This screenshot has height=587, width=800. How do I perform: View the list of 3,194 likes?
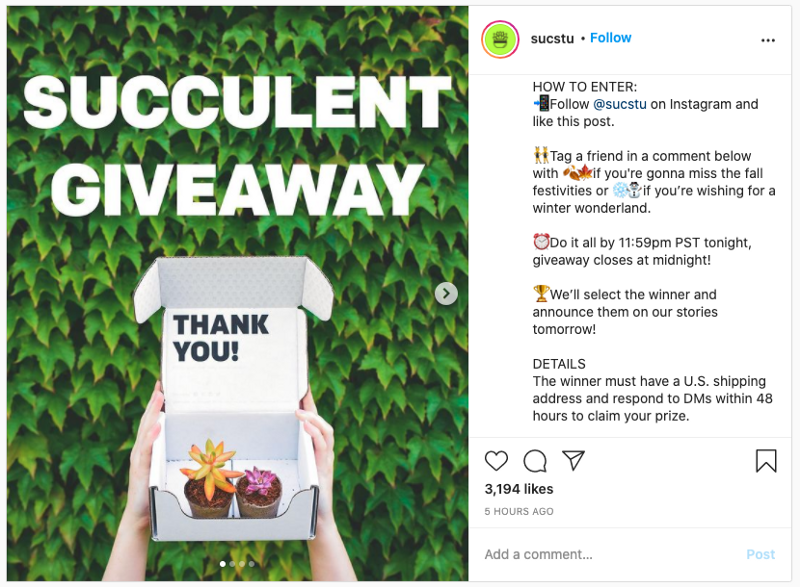tap(519, 489)
